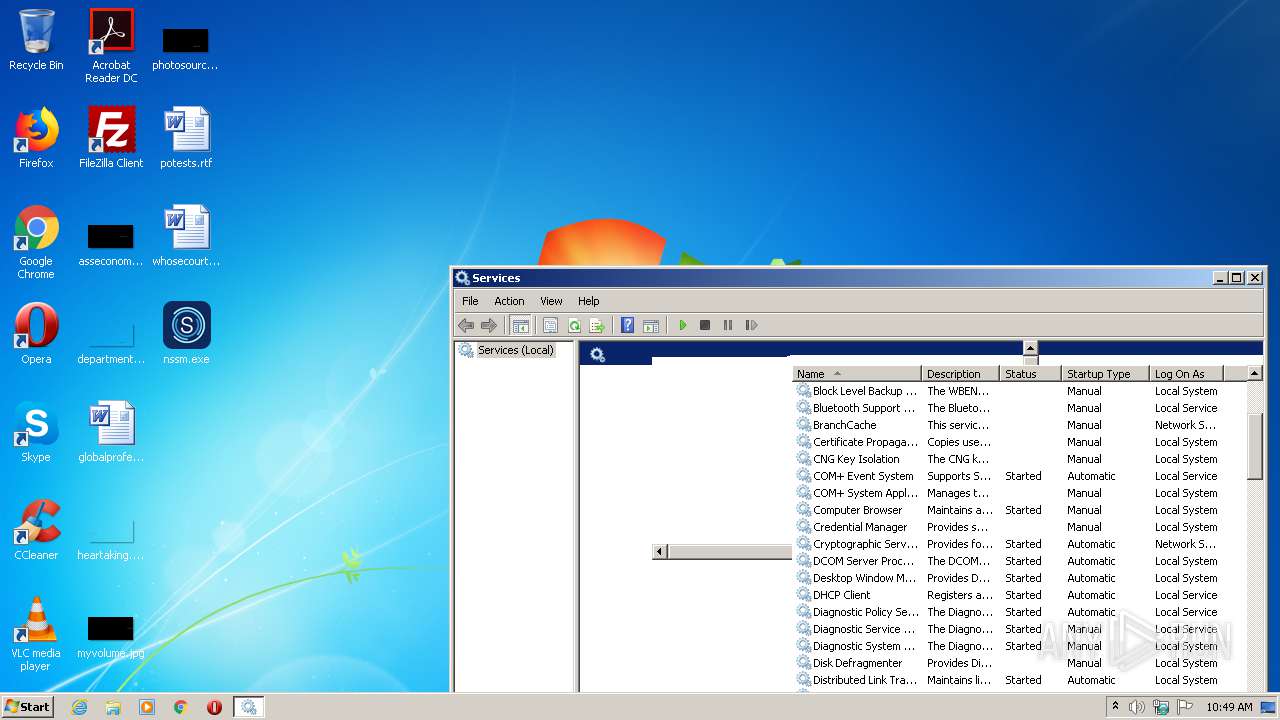Click the Forward arrow in Services toolbar
Screen dimensions: 1280x720
tap(489, 325)
